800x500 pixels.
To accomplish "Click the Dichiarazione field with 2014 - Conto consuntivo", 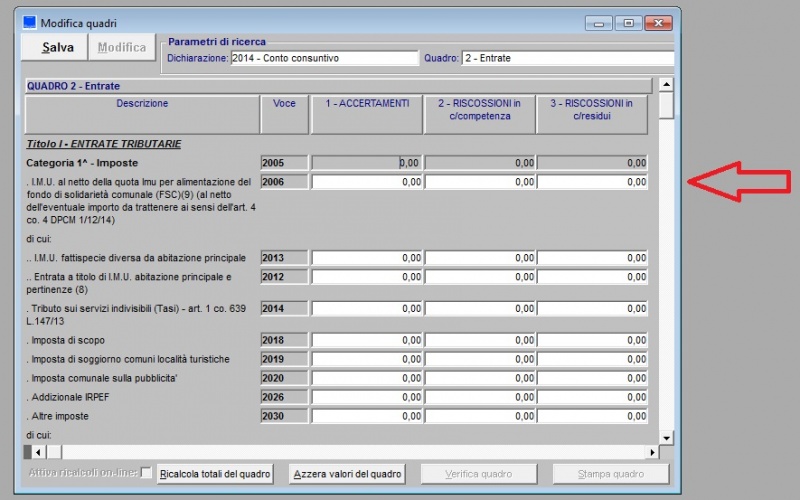I will pos(324,58).
